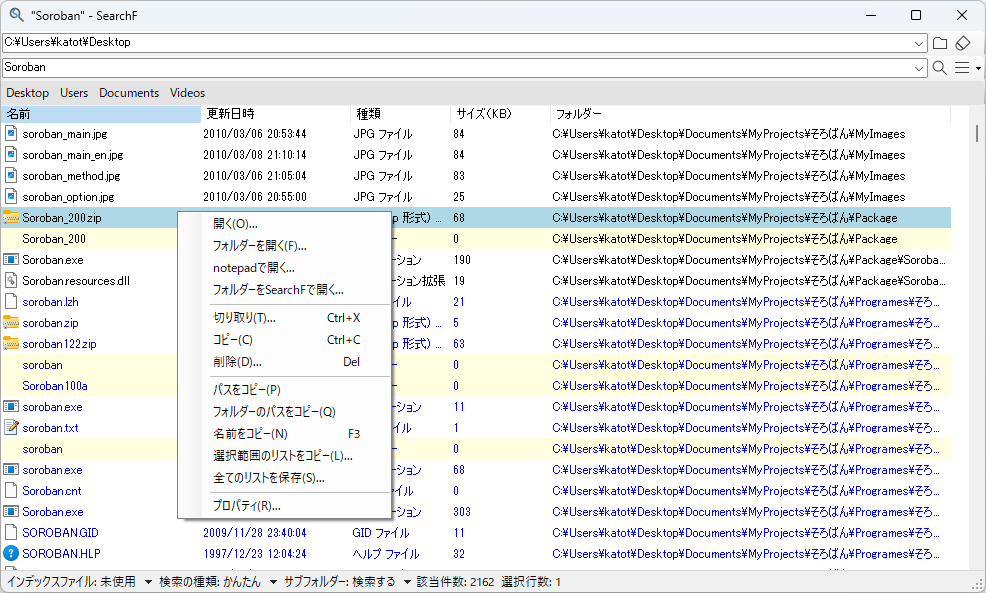The height and width of the screenshot is (593, 986).
Task: Click the soroban.txt notepad icon
Action: 11,428
